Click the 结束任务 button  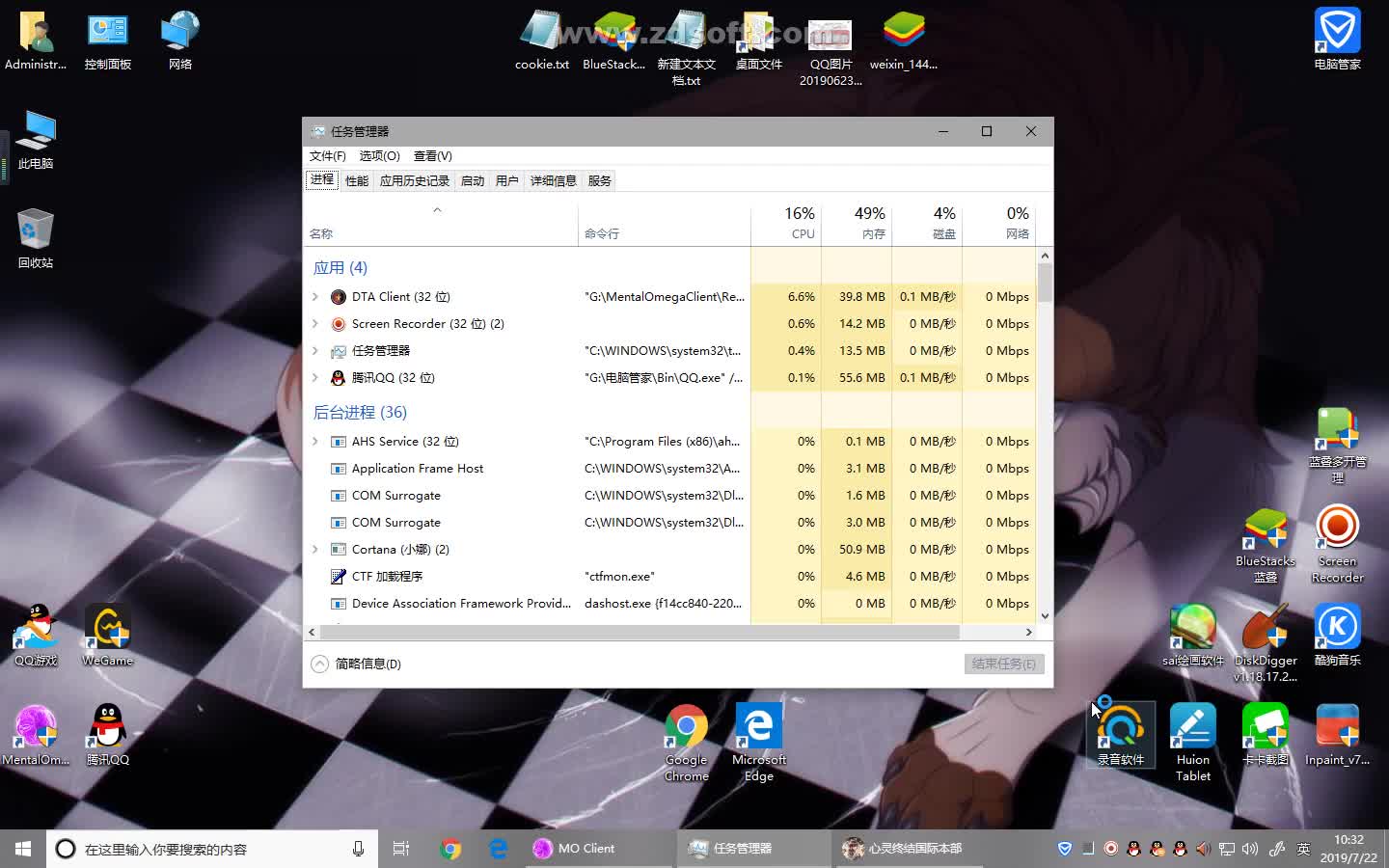pos(1004,664)
